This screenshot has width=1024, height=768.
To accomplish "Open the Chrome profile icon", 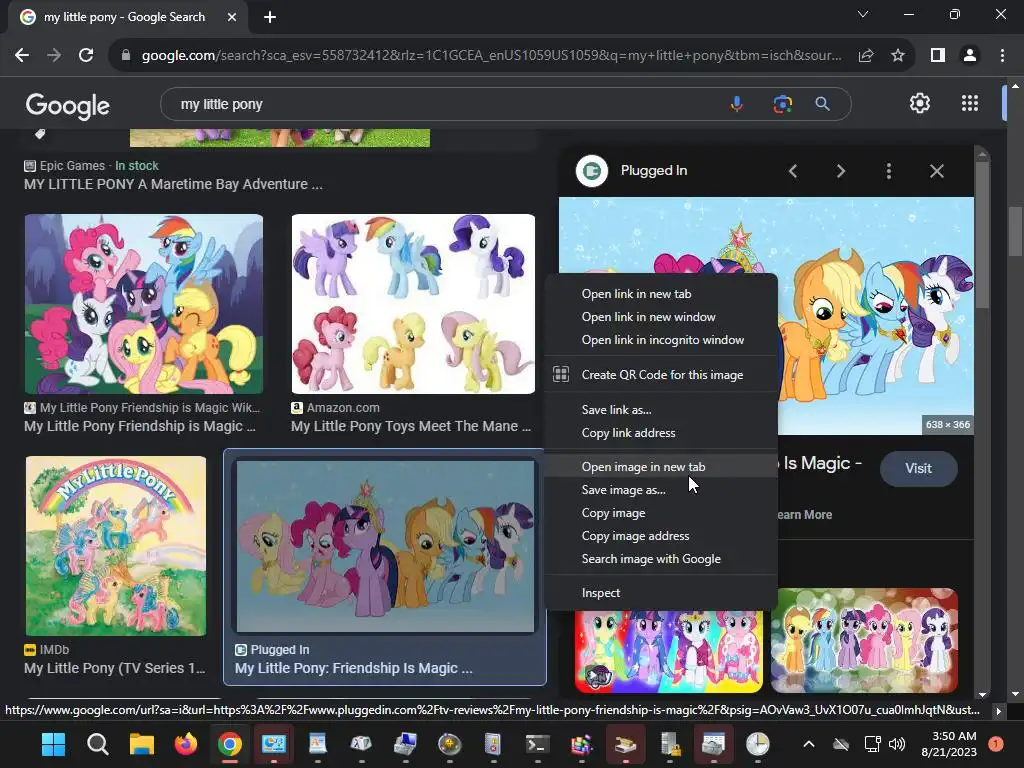I will 970,56.
